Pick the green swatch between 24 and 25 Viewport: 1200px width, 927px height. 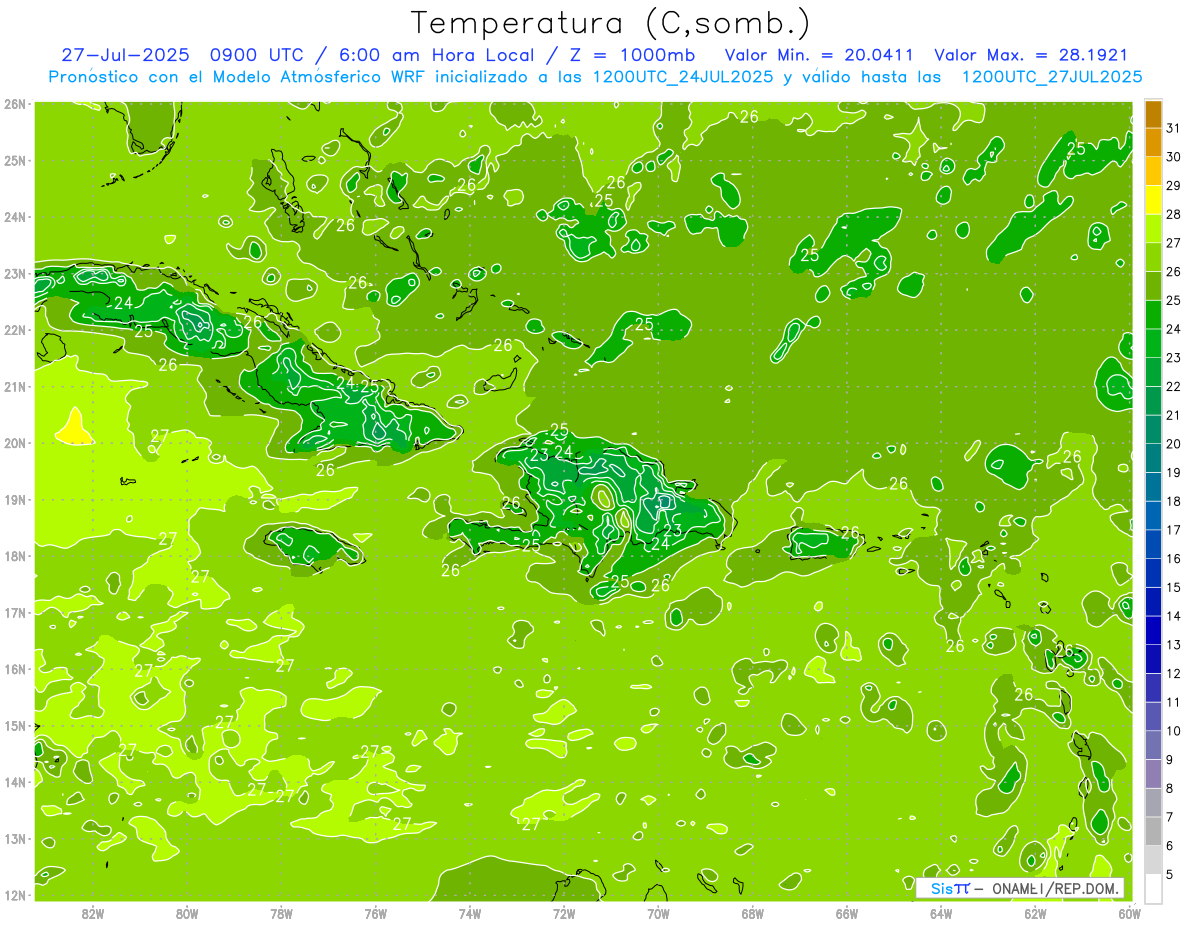point(1153,315)
